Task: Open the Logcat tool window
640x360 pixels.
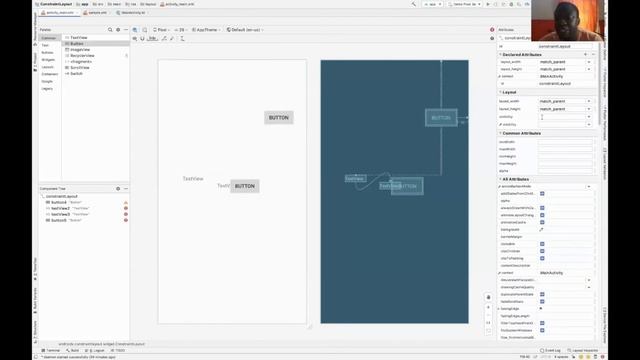Action: point(95,351)
